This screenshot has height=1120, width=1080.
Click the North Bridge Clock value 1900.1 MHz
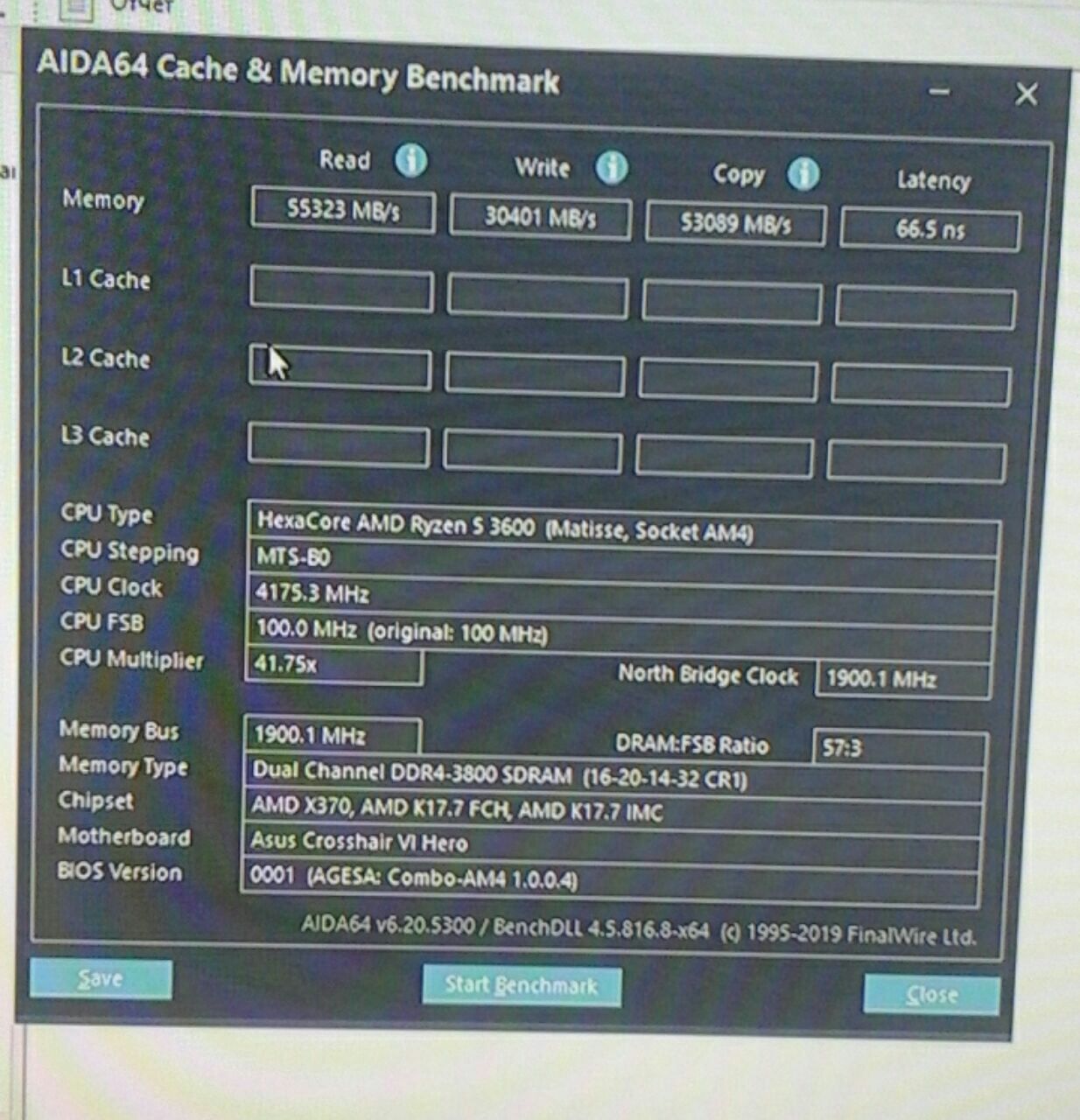[902, 679]
